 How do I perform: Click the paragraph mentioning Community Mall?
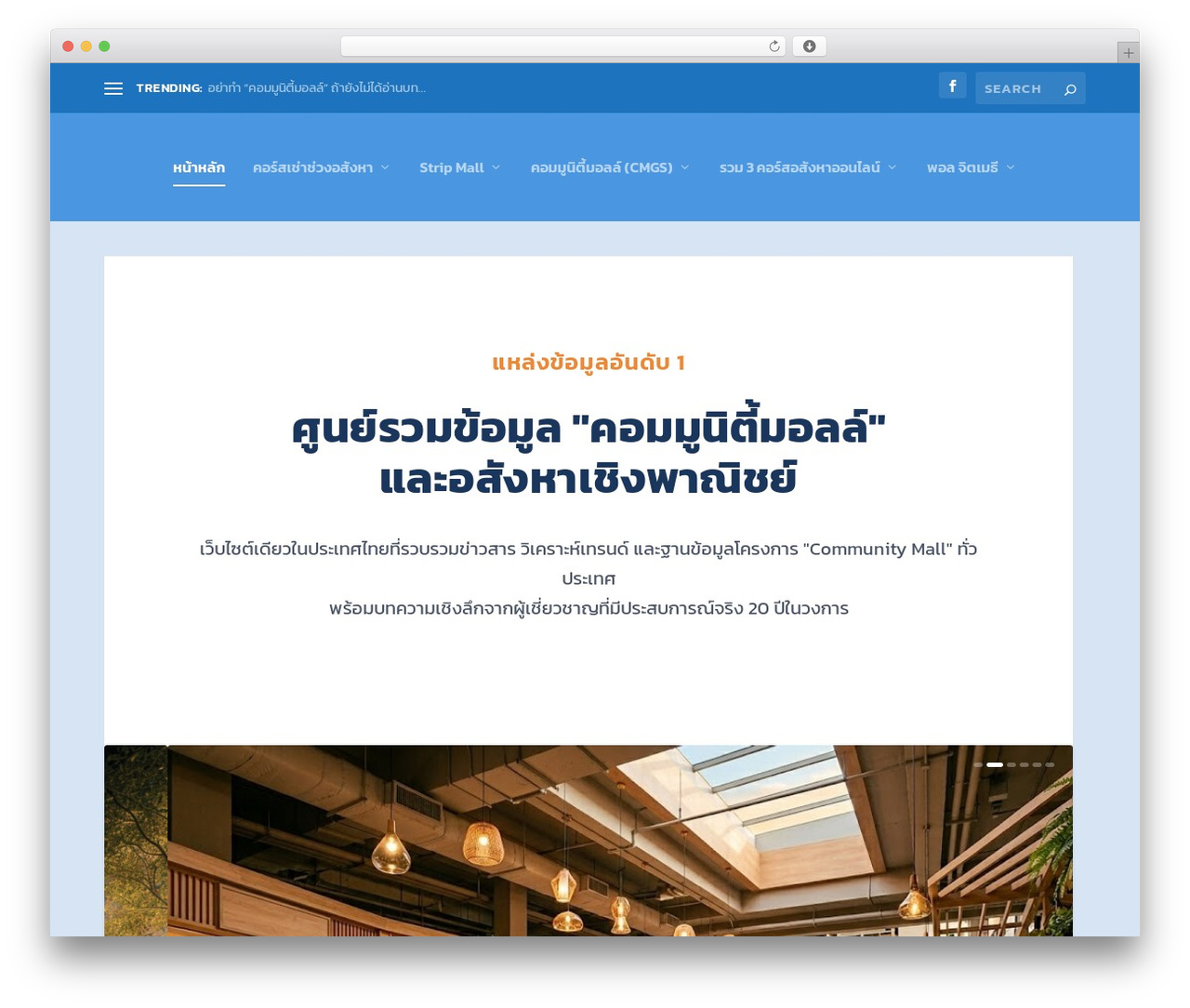(x=588, y=578)
